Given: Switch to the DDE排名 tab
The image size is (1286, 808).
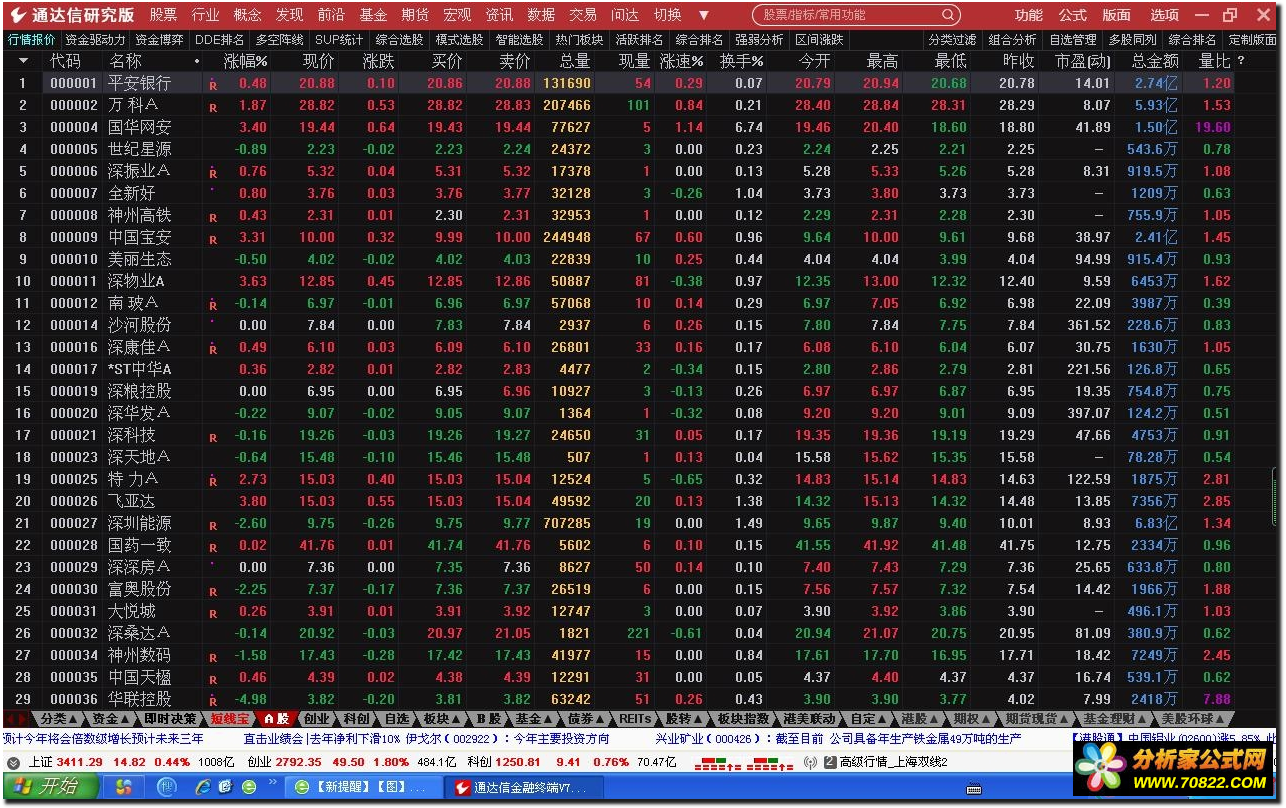Looking at the screenshot, I should 220,40.
